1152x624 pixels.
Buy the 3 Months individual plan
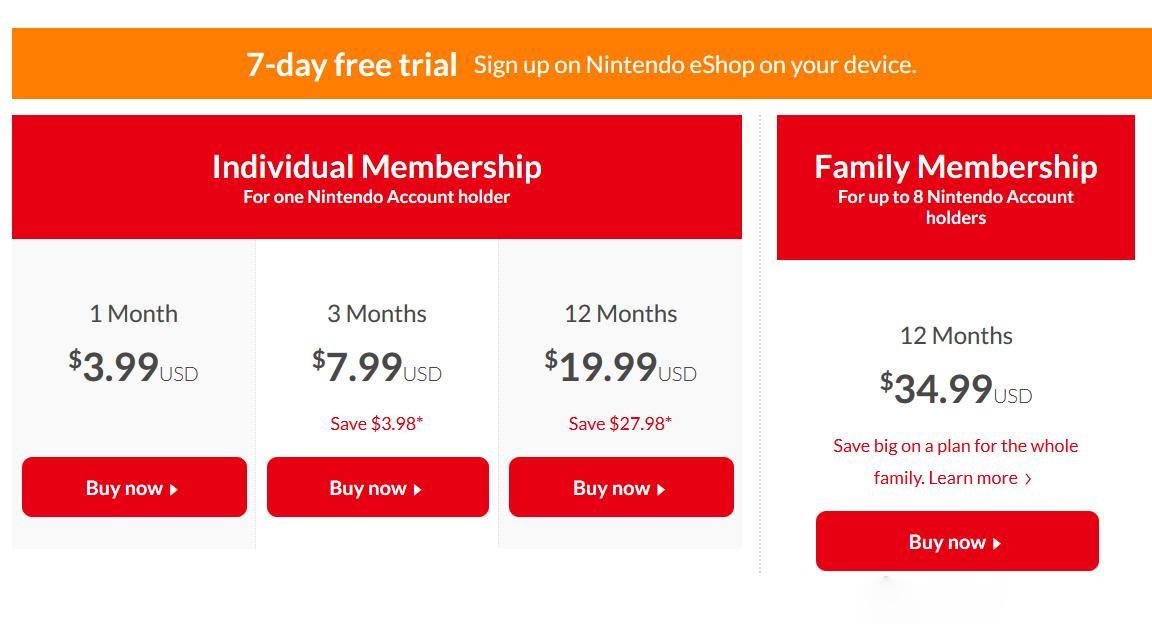377,487
